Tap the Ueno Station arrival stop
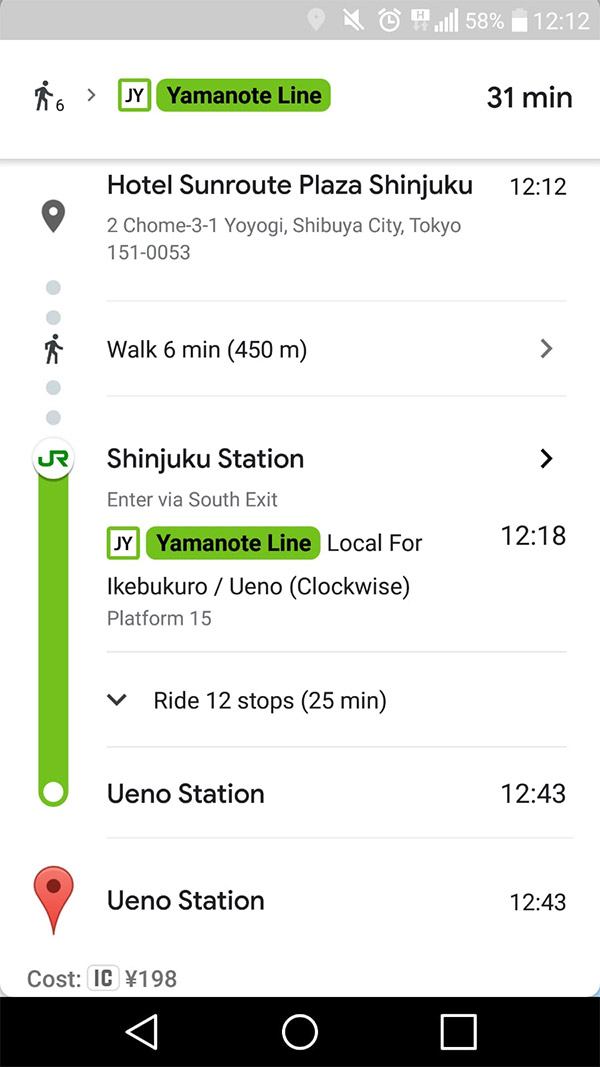600x1067 pixels. coord(186,794)
